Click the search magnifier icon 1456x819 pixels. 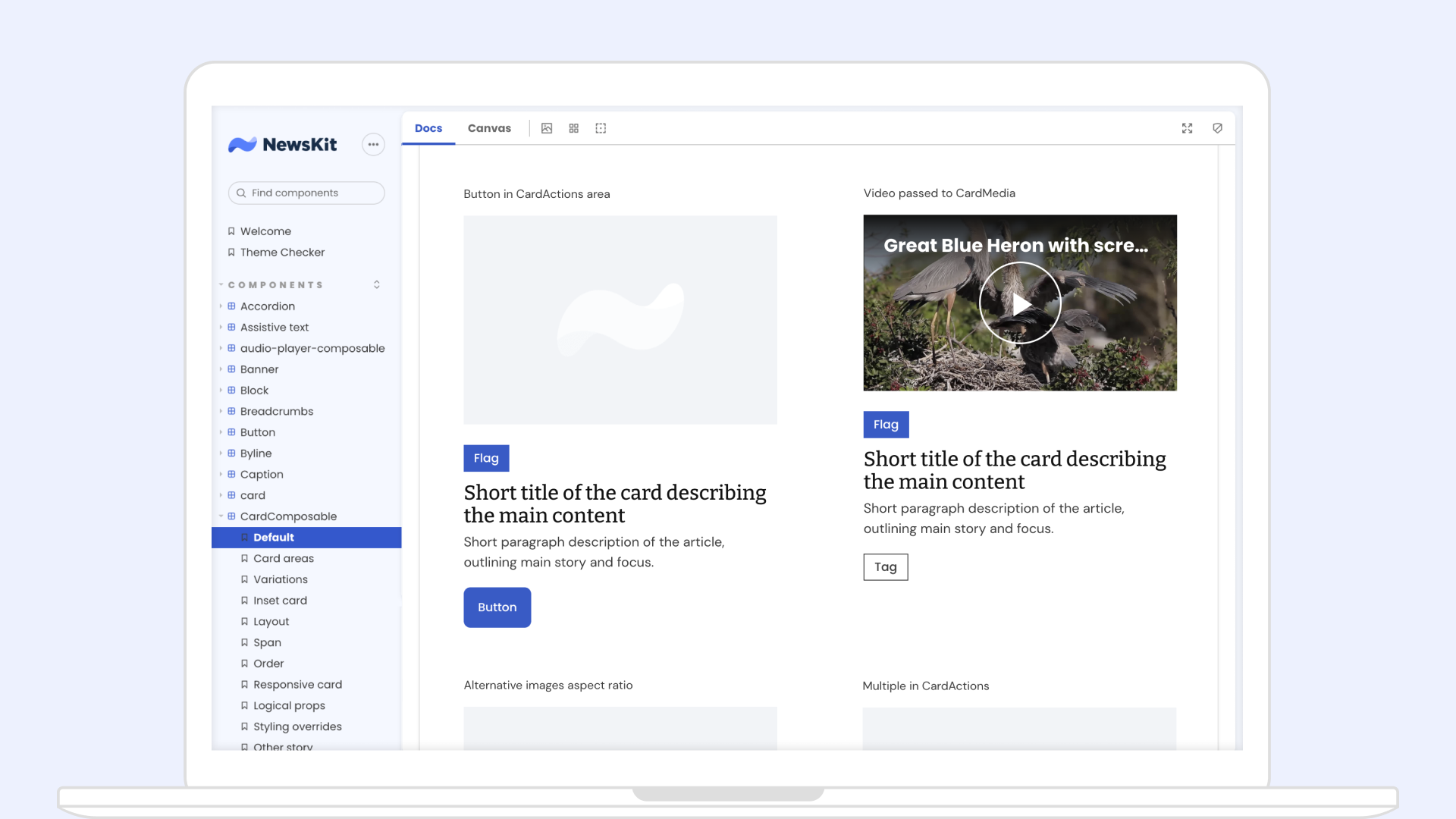coord(241,193)
